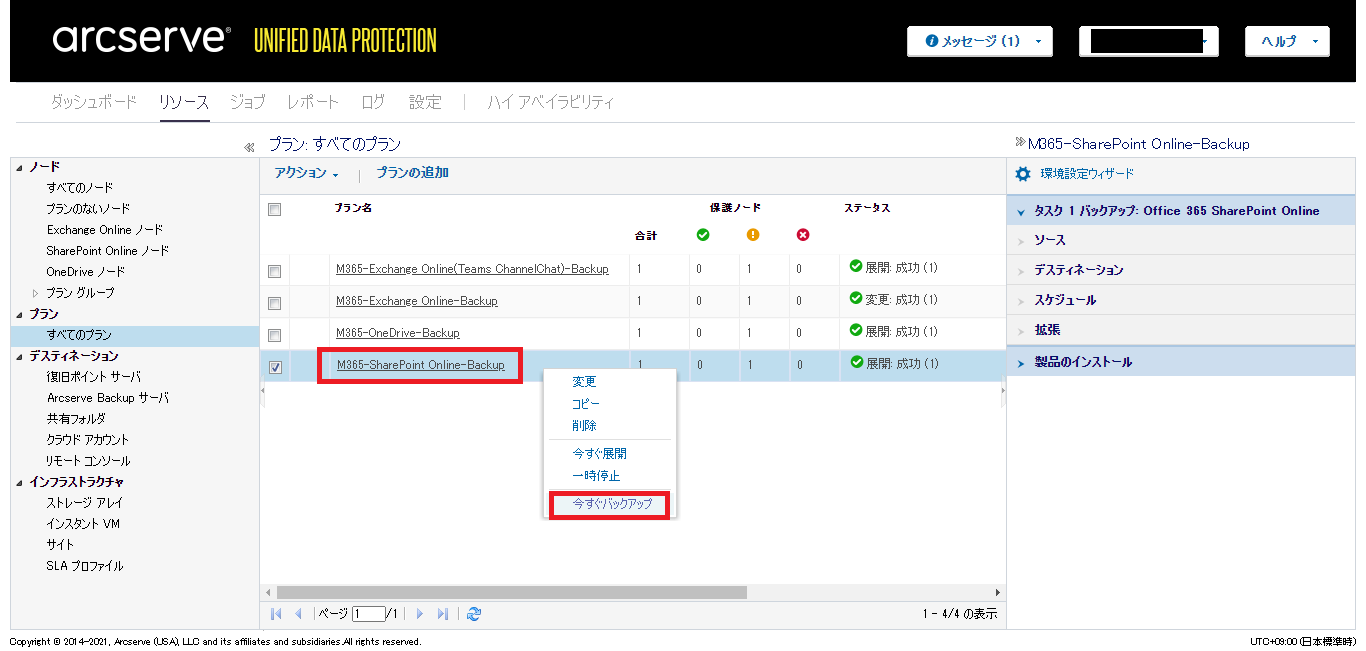Click the horizontal scrollbar of plan list

click(512, 592)
